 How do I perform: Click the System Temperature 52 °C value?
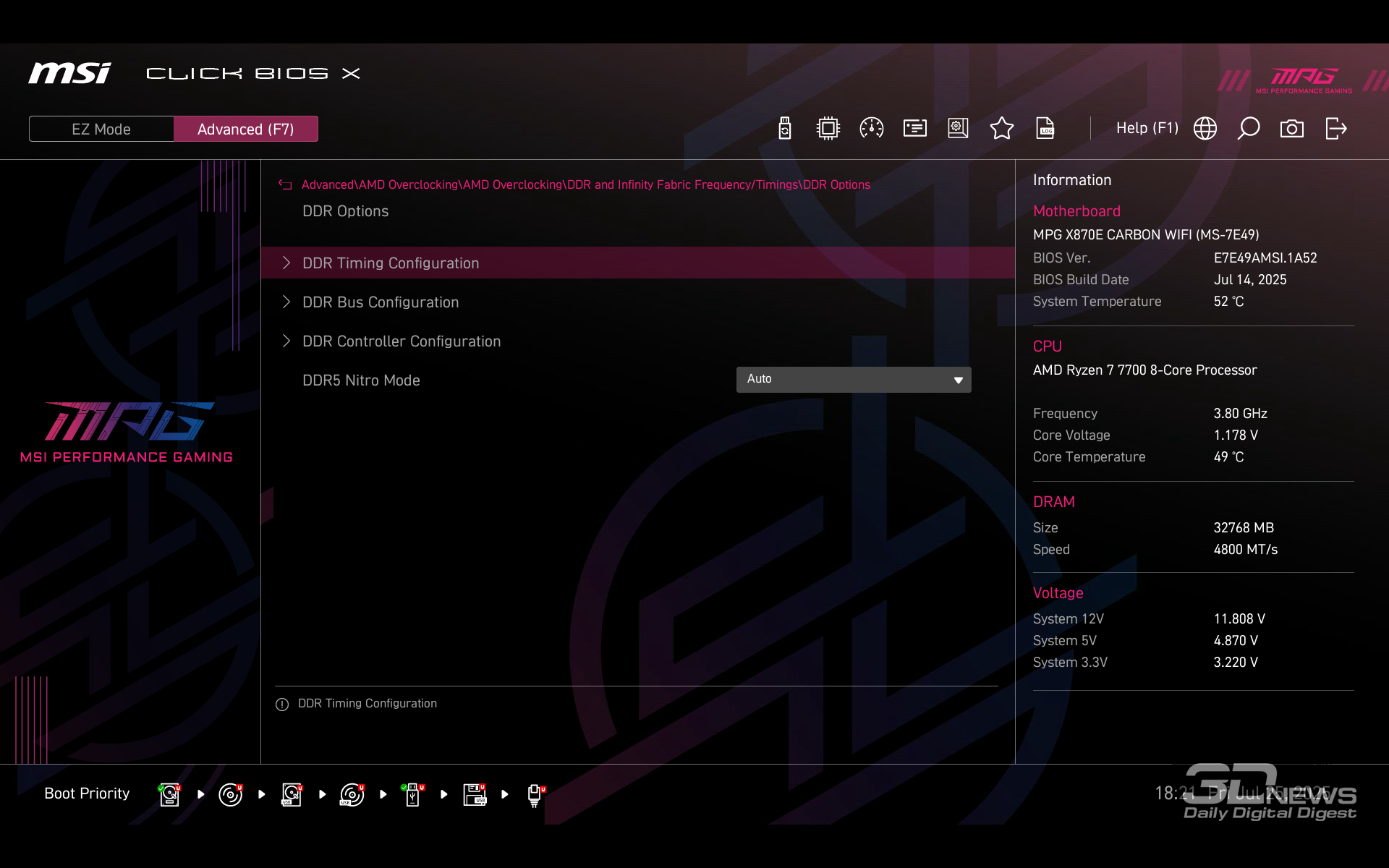click(x=1228, y=301)
